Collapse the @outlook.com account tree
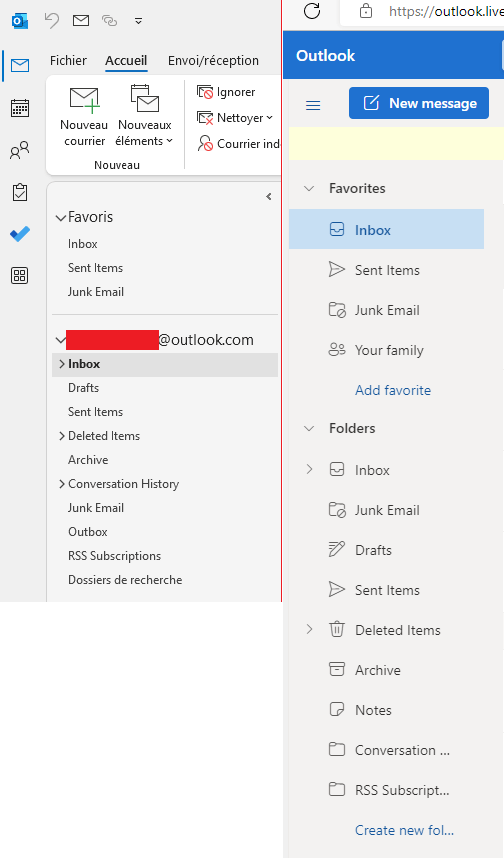Screen dimensions: 504x858 (x=61, y=340)
